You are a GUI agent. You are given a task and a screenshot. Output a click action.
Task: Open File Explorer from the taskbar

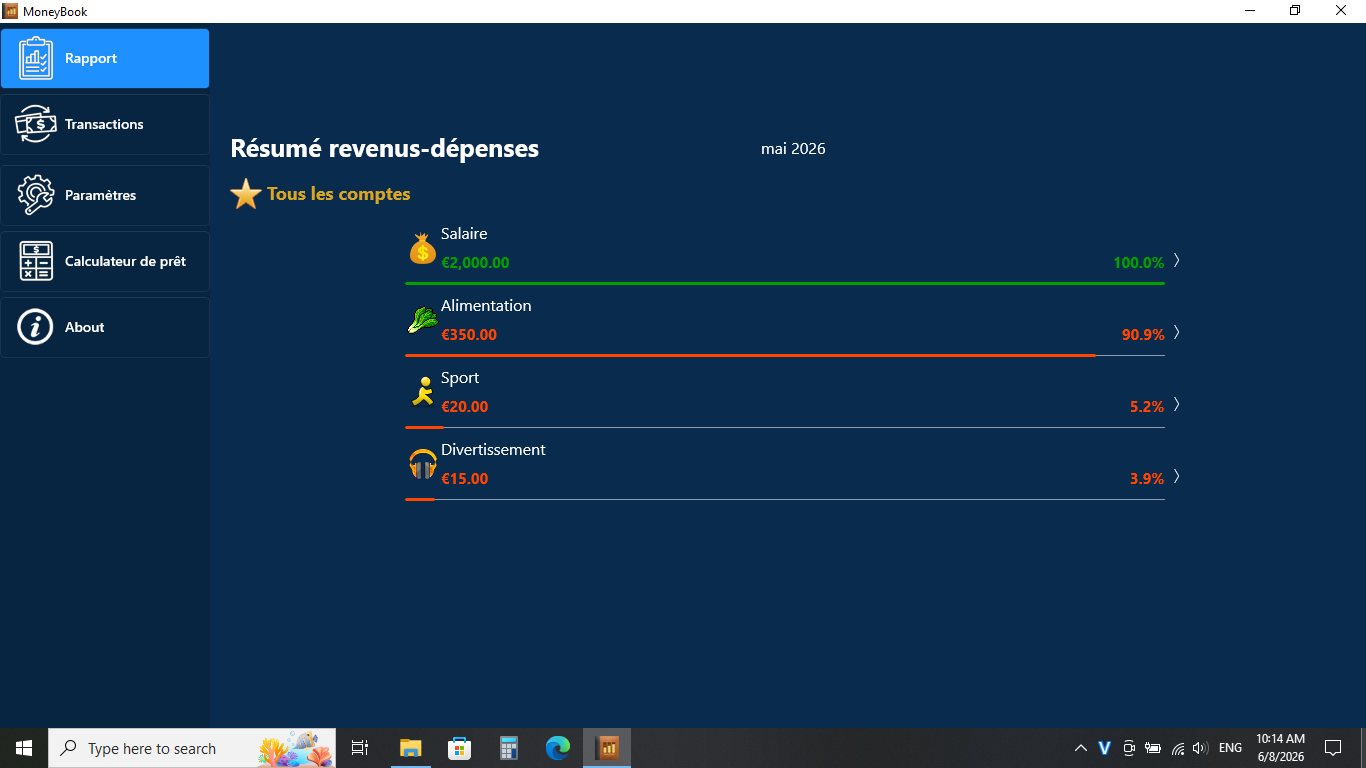tap(411, 748)
